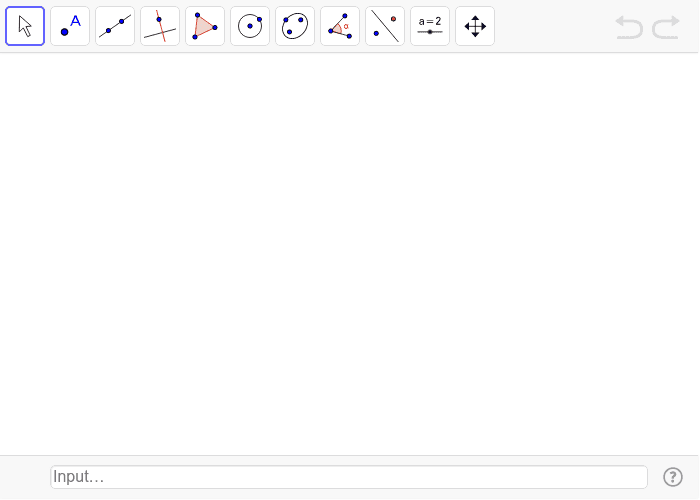Open input help question mark

pyautogui.click(x=673, y=477)
